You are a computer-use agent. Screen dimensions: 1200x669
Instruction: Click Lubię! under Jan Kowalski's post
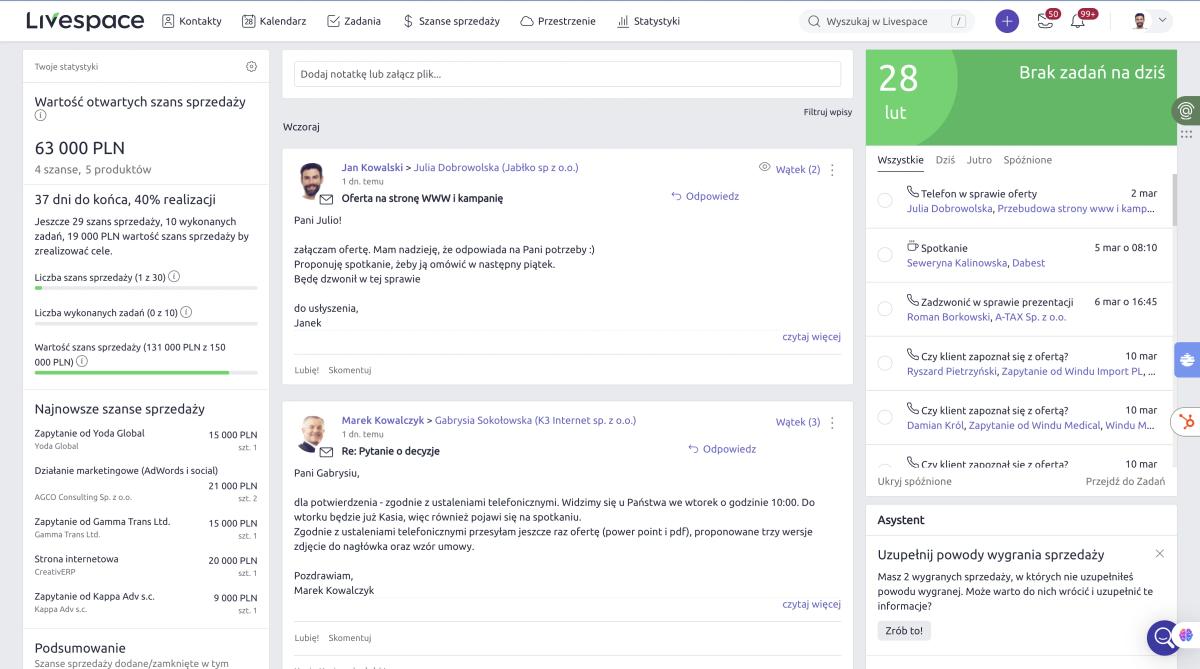pos(306,370)
